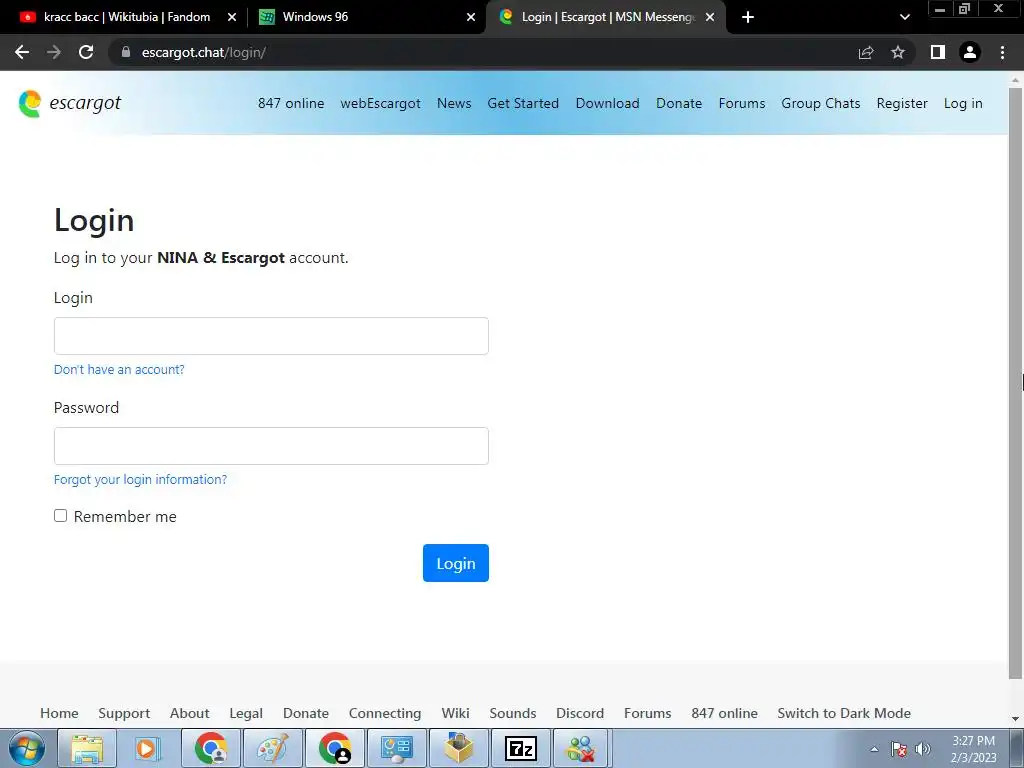Open Forgot your login information? link
Screen dimensions: 1024x768
(x=140, y=479)
